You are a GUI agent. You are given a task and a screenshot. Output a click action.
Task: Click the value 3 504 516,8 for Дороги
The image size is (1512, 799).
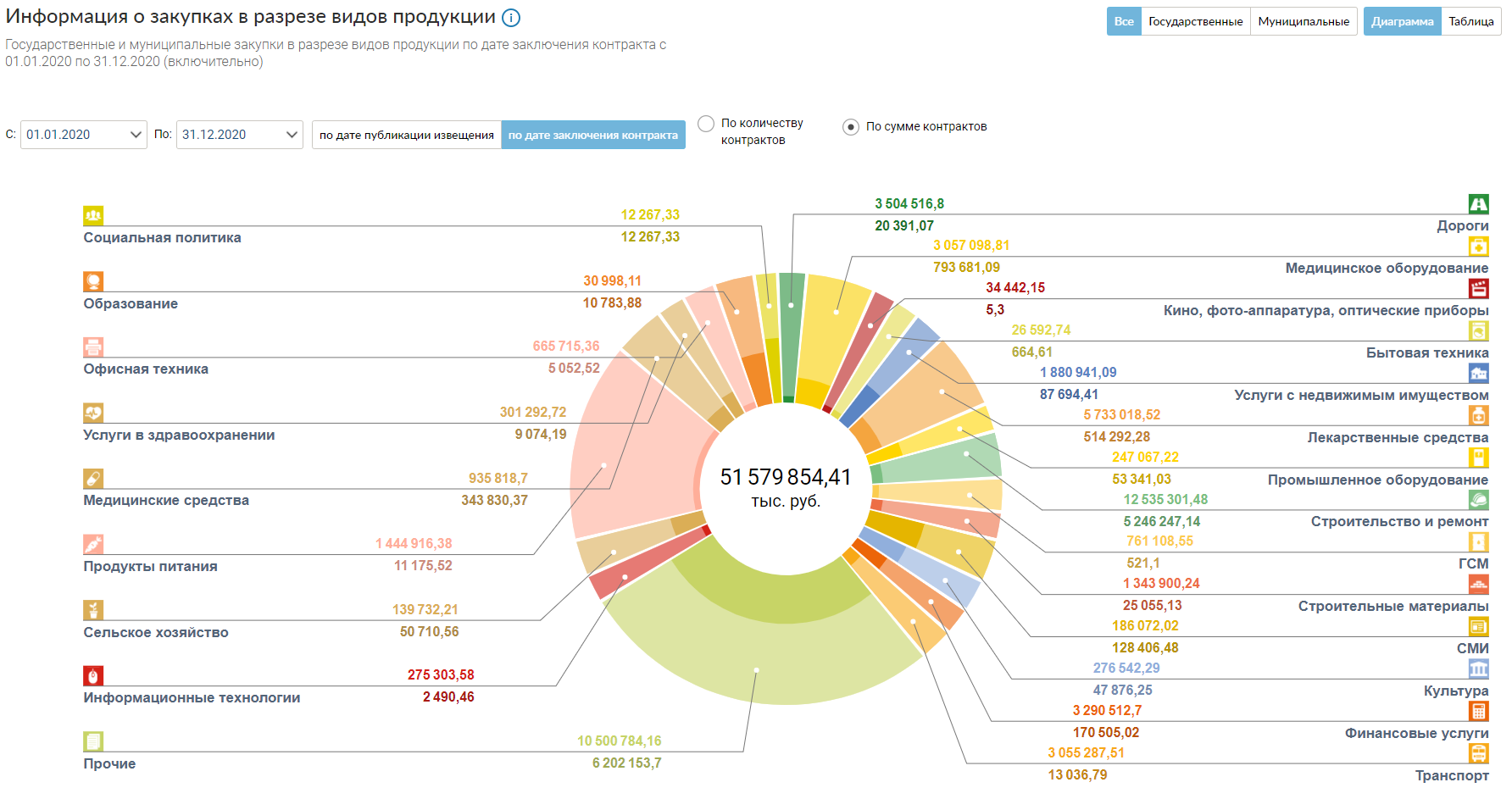click(909, 204)
